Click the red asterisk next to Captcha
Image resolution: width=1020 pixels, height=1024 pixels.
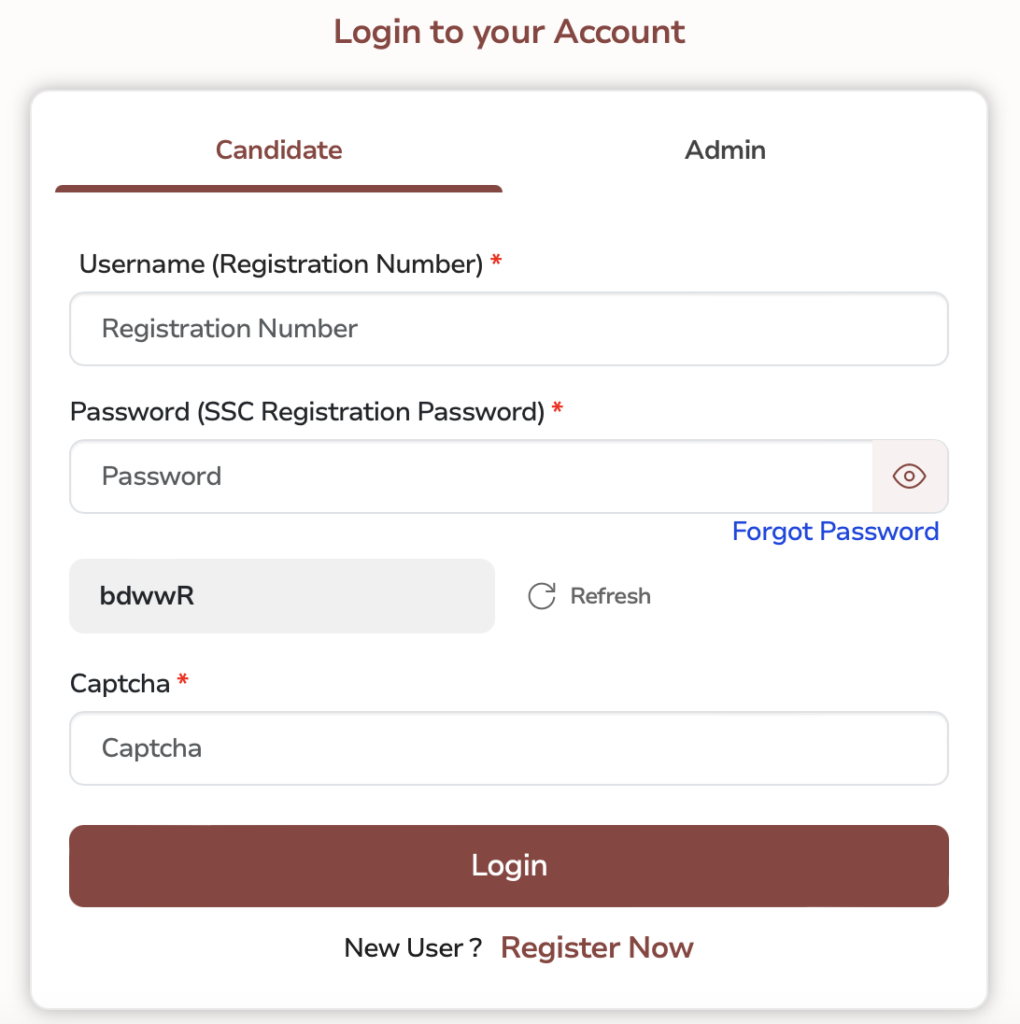[x=182, y=682]
